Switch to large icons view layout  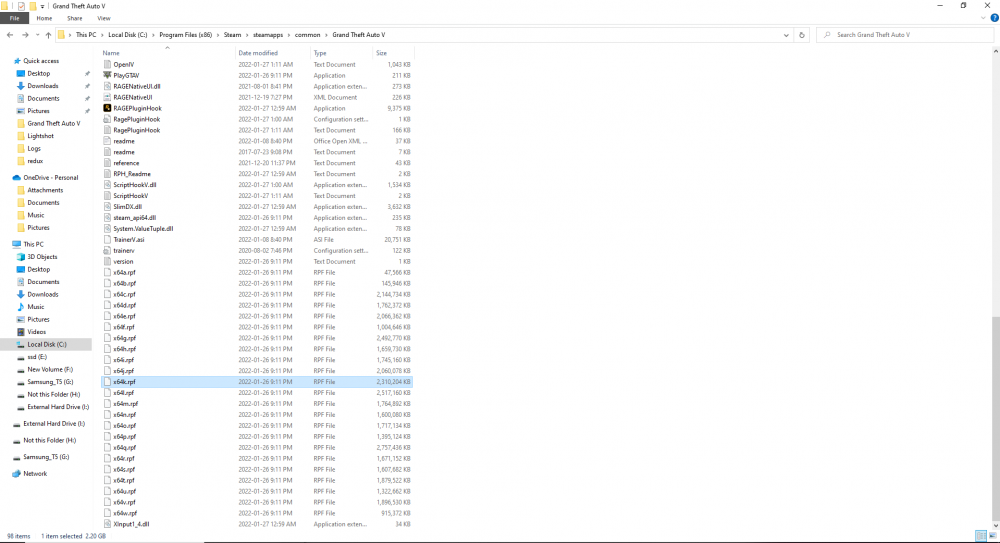point(992,536)
